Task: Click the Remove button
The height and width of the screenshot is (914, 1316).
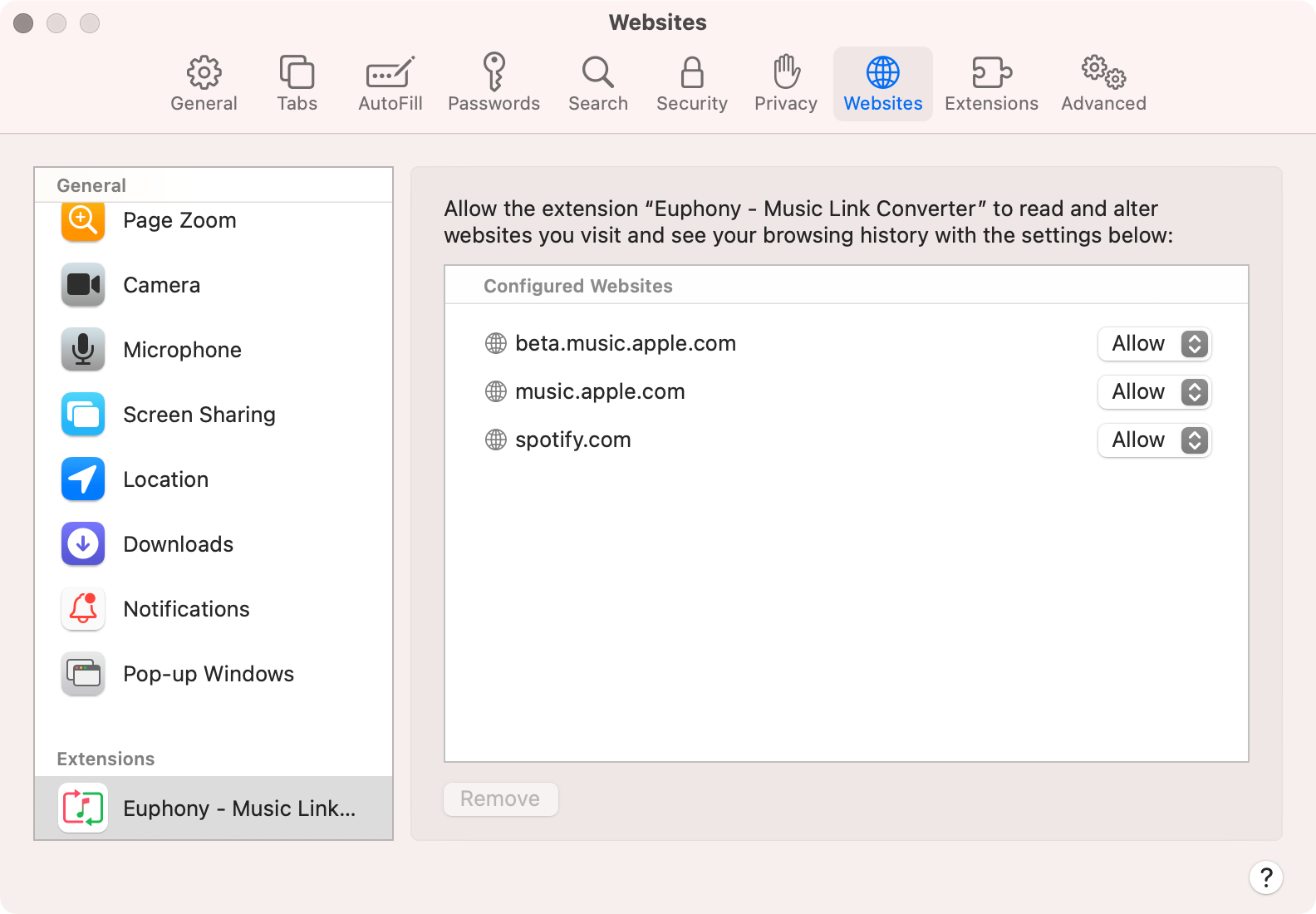Action: tap(500, 799)
